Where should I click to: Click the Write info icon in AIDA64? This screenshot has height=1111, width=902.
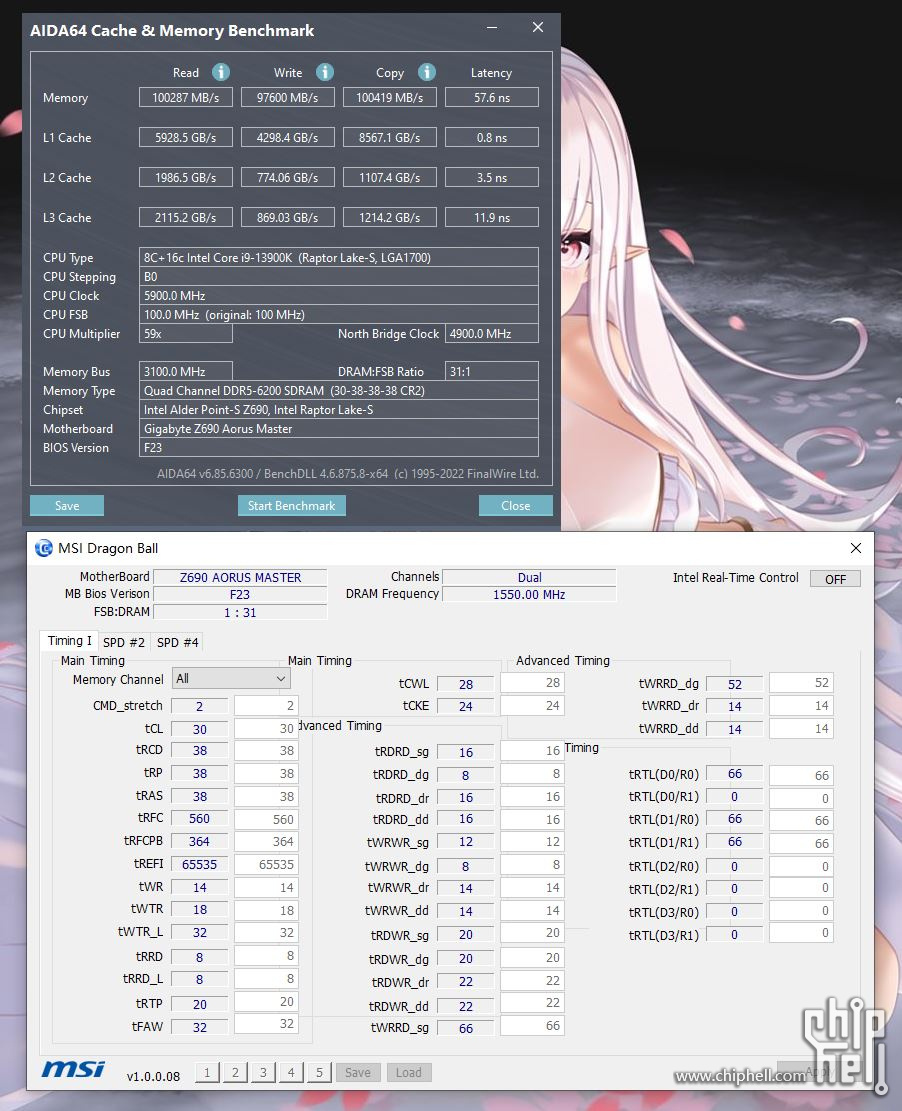click(325, 72)
